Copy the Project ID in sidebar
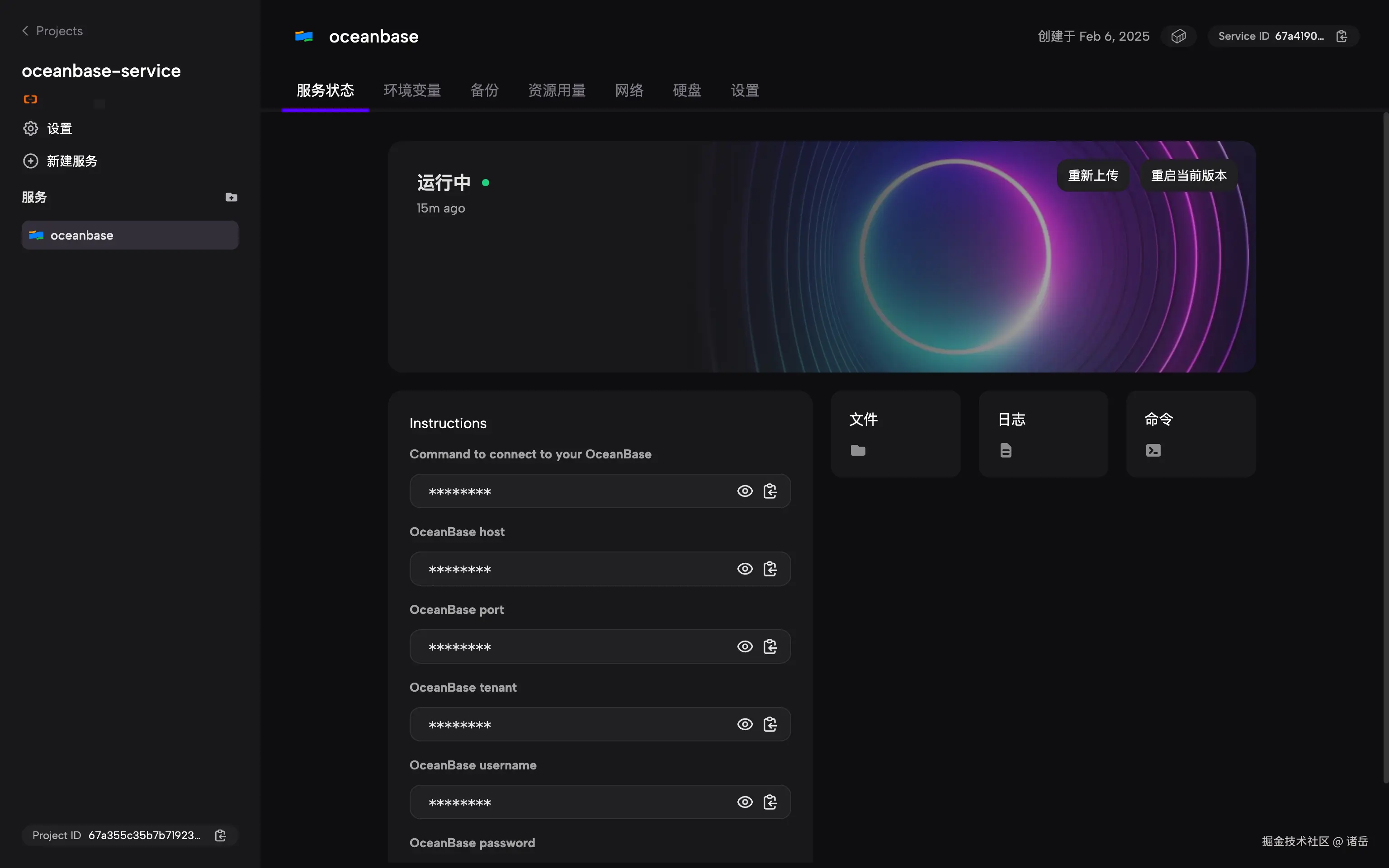Screen dimensions: 1389x868 pyautogui.click(x=220, y=835)
